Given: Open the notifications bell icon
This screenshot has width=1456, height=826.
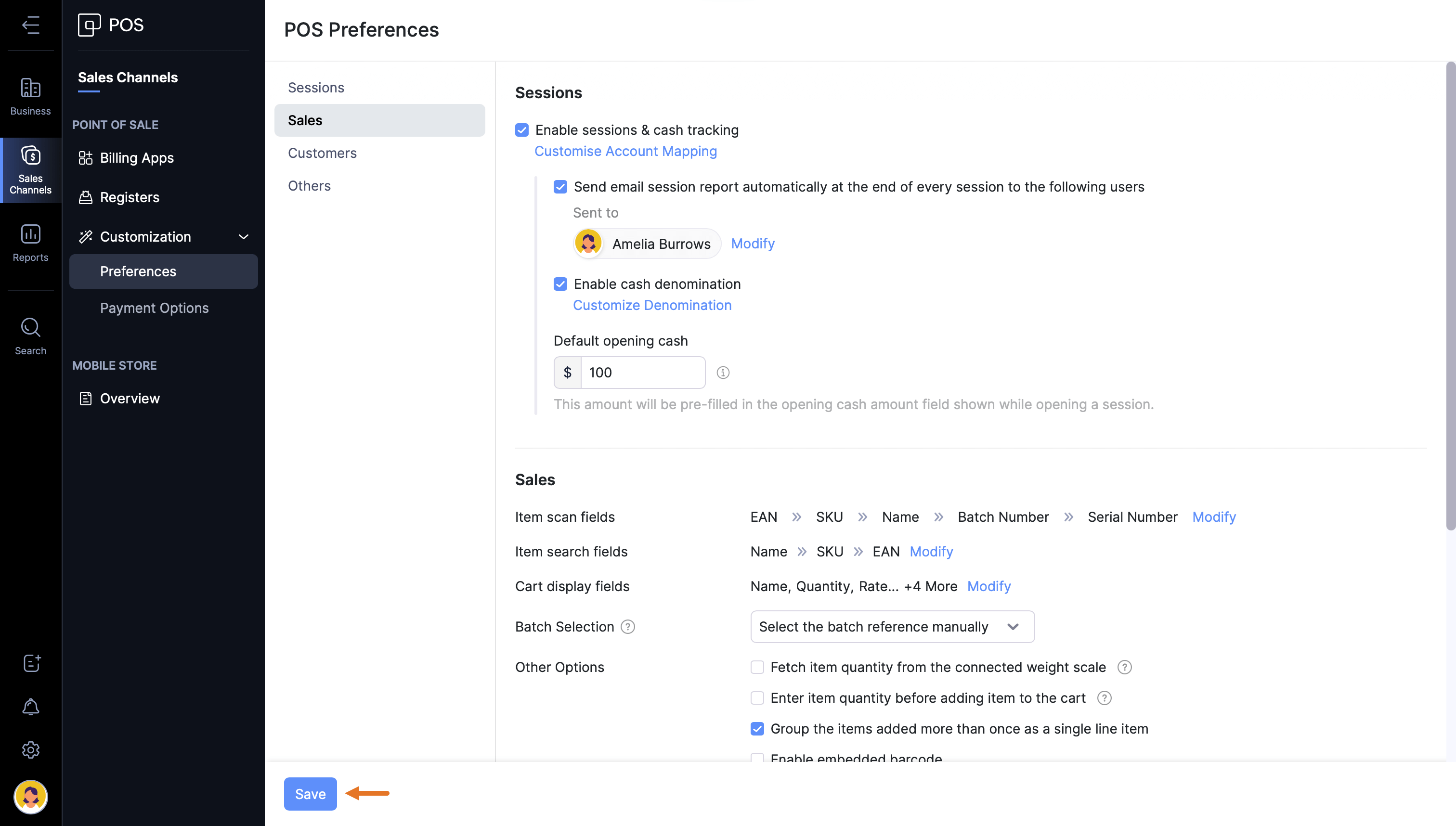Looking at the screenshot, I should pos(31,707).
